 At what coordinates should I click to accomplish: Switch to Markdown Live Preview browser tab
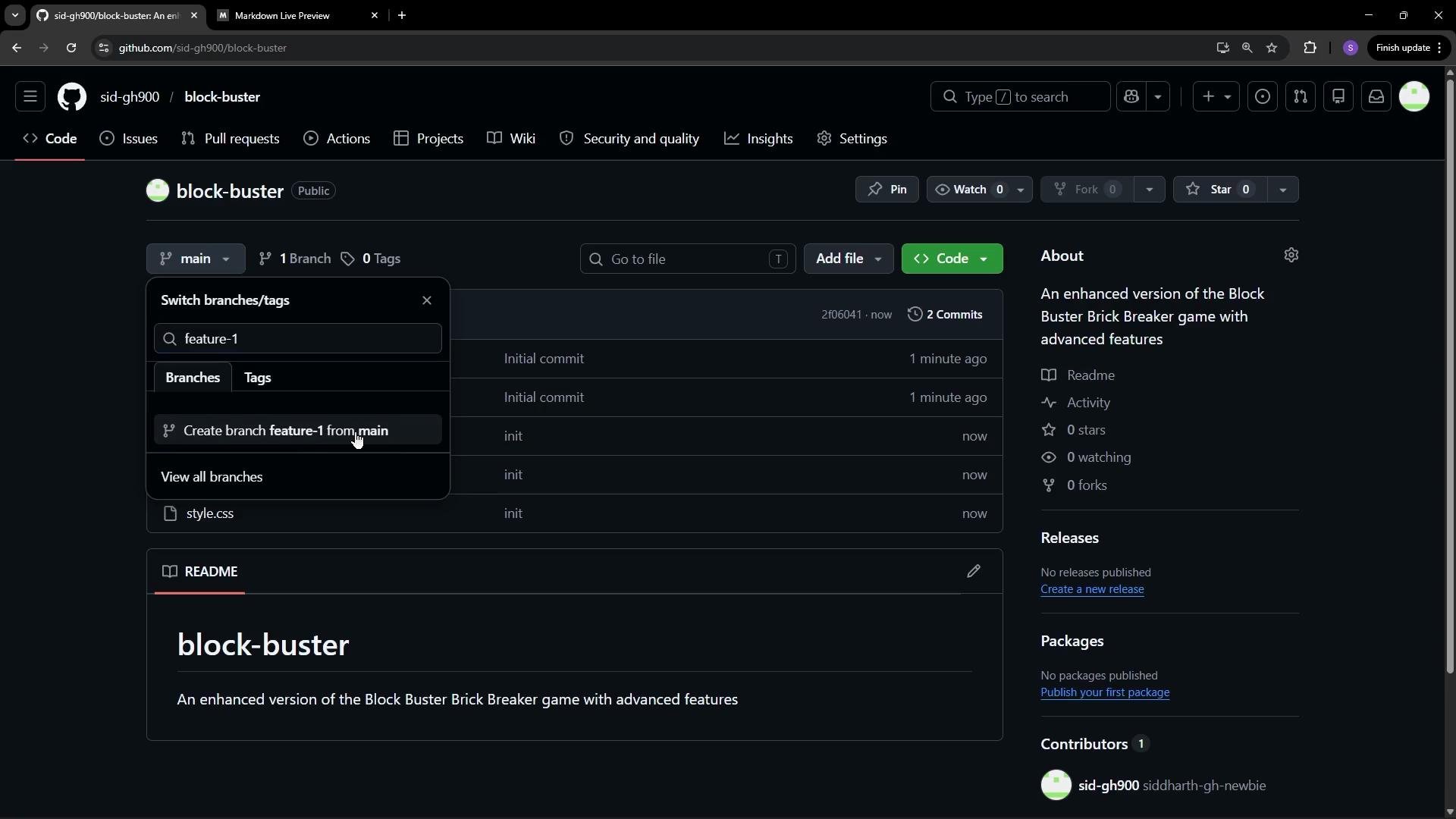pyautogui.click(x=298, y=15)
